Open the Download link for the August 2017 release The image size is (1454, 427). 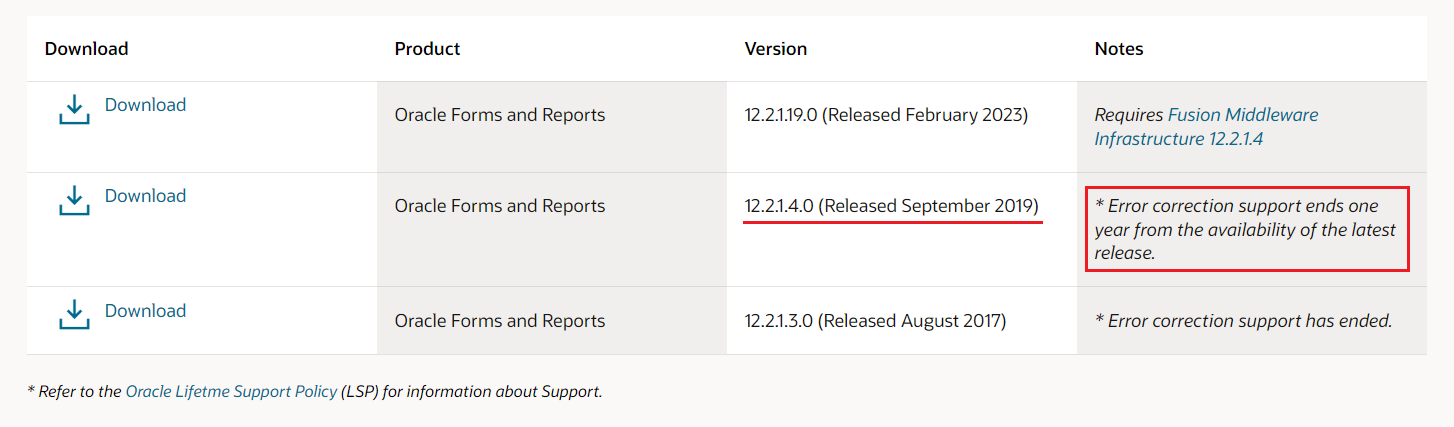(145, 311)
